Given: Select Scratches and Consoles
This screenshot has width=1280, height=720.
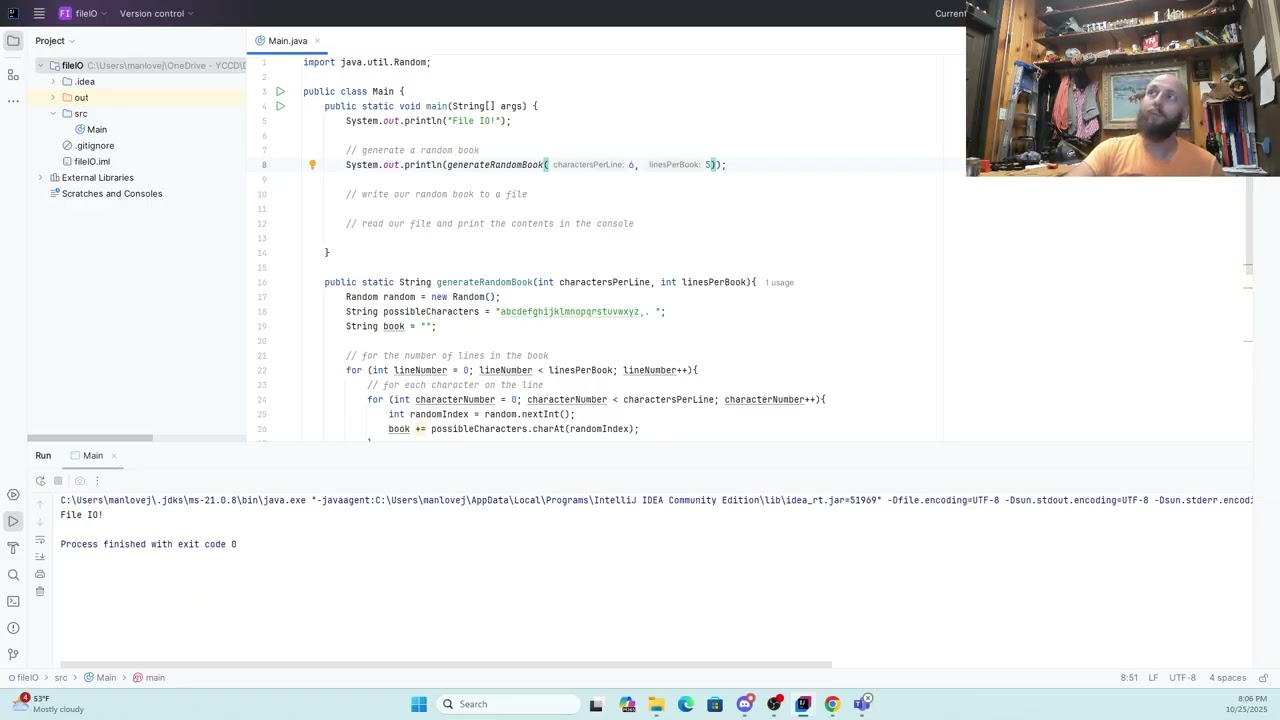Looking at the screenshot, I should coord(105,194).
